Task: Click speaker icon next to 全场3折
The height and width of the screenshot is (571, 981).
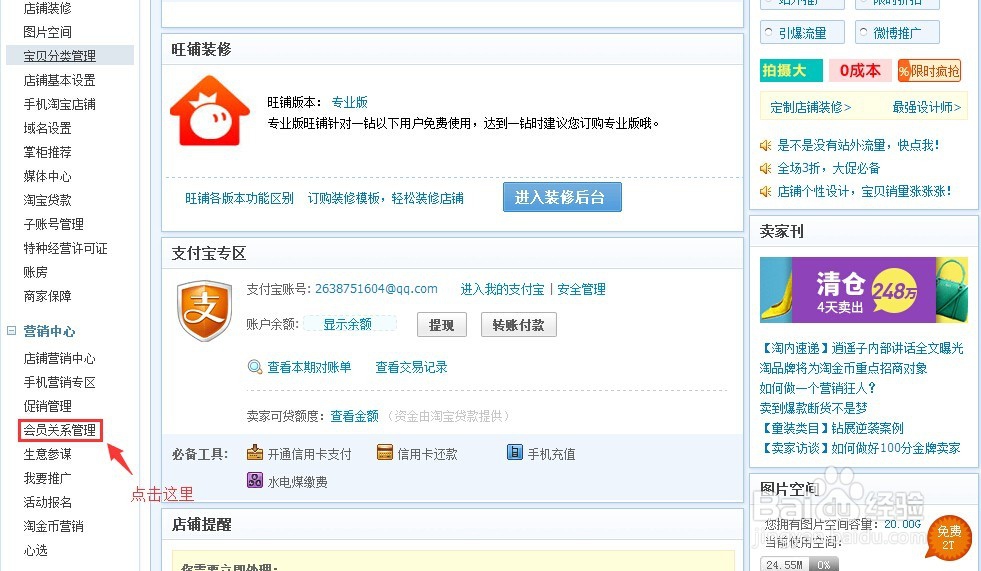Action: coord(765,169)
